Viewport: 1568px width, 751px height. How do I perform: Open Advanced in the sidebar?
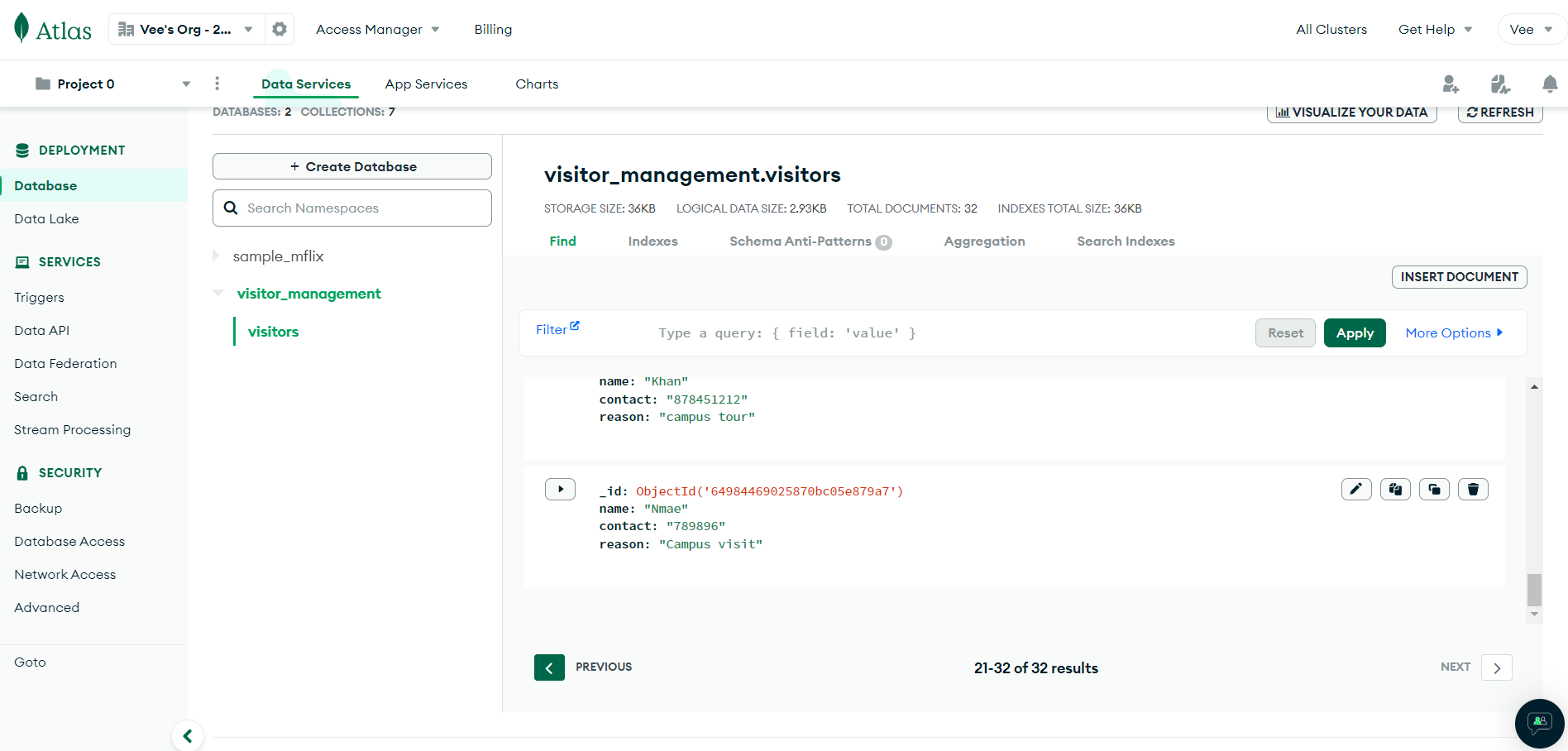coord(46,607)
